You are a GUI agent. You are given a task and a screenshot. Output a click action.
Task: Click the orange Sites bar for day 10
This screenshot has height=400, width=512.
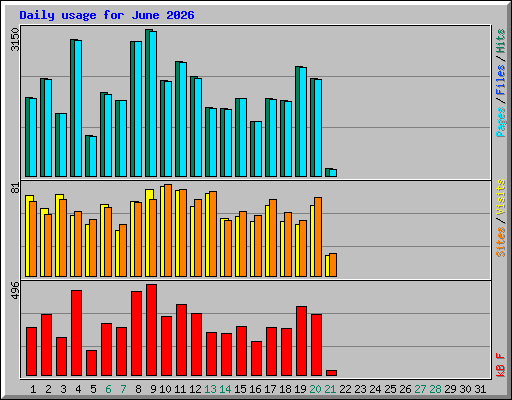click(x=168, y=231)
